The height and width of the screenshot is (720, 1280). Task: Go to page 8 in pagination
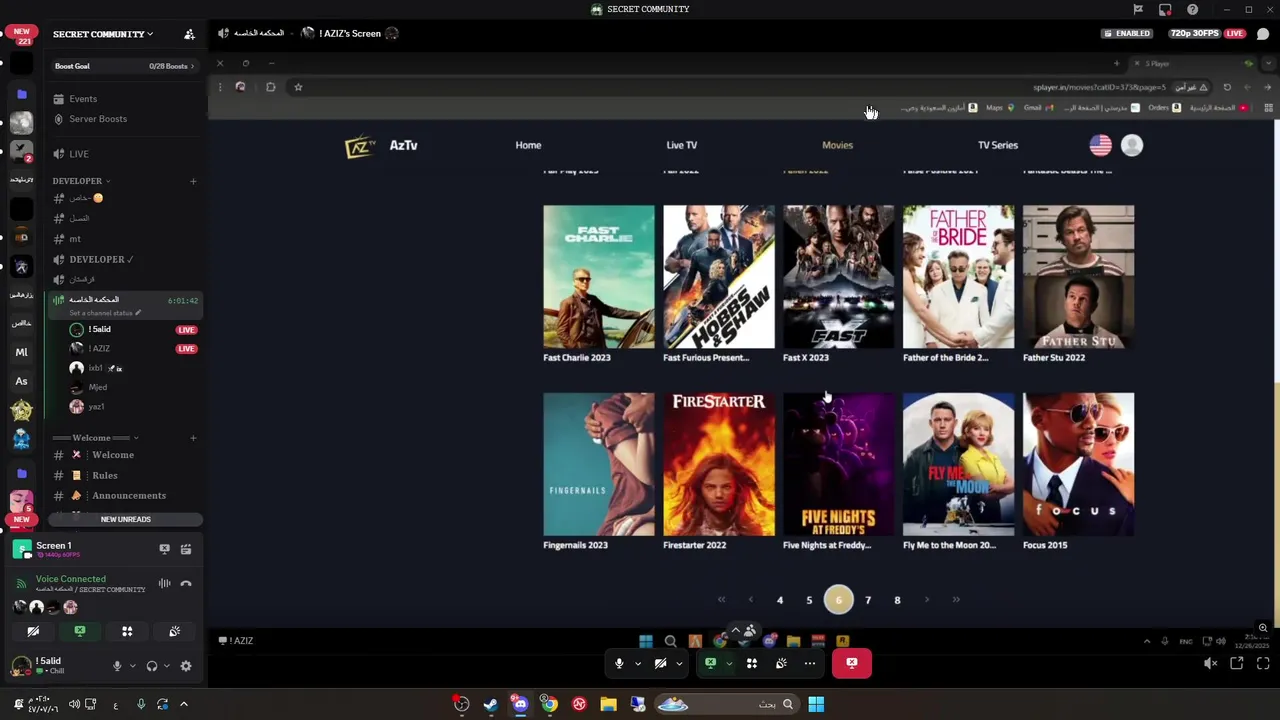897,600
